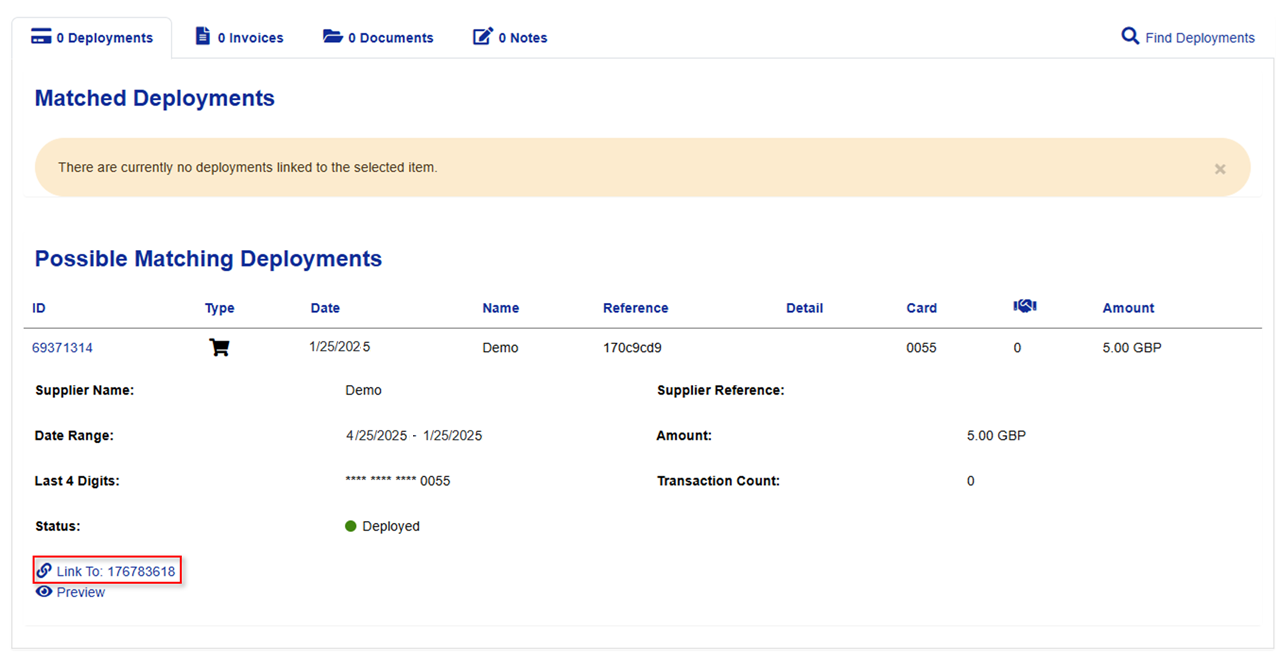Click the row date 1/25/2025
Image resolution: width=1280 pixels, height=658 pixels.
(340, 347)
